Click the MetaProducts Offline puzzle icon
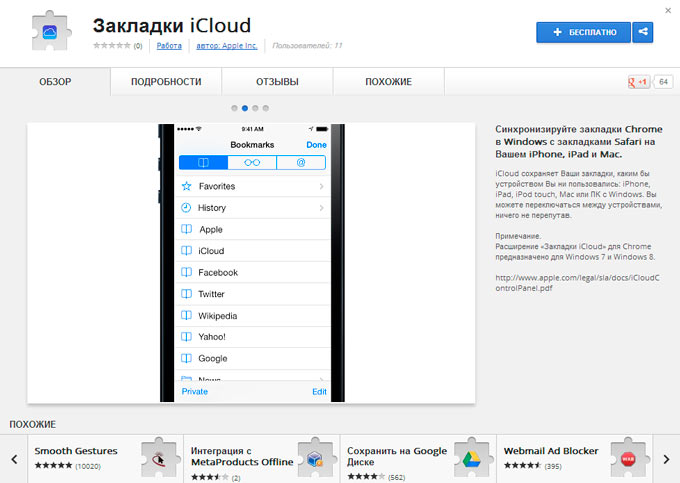The image size is (680, 483). coord(317,458)
